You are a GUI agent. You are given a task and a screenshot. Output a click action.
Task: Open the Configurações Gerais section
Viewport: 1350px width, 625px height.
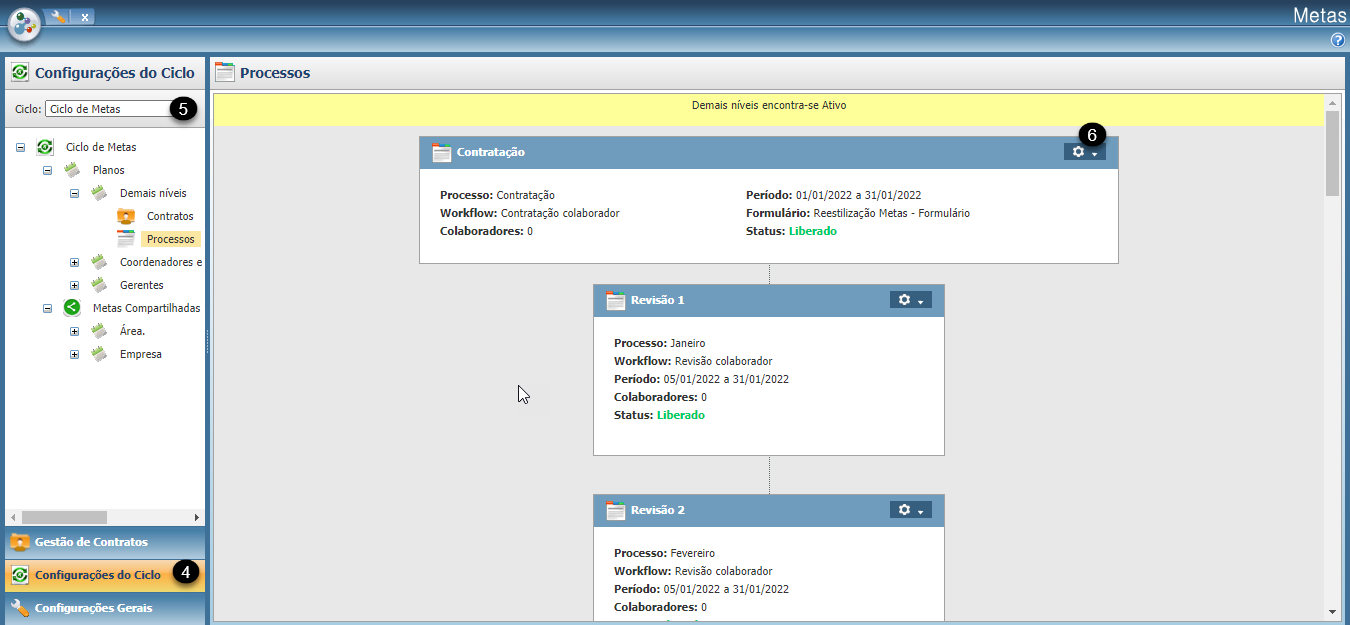tap(105, 608)
